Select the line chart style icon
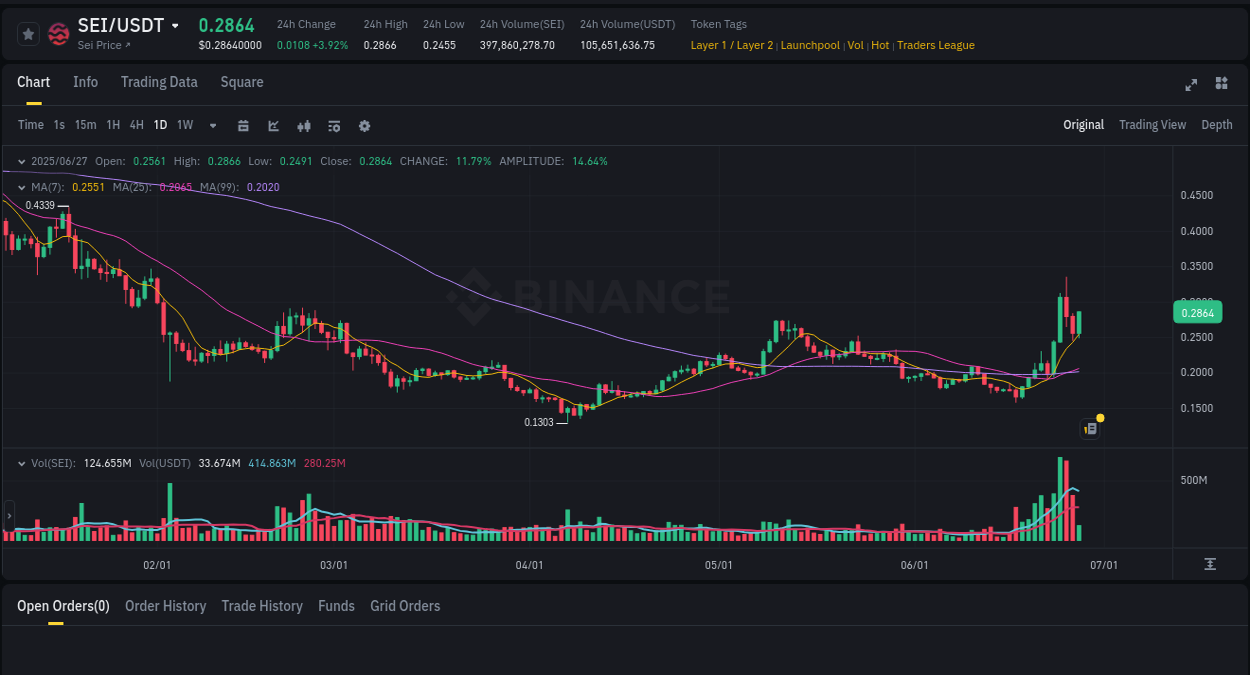The width and height of the screenshot is (1250, 675). (273, 125)
